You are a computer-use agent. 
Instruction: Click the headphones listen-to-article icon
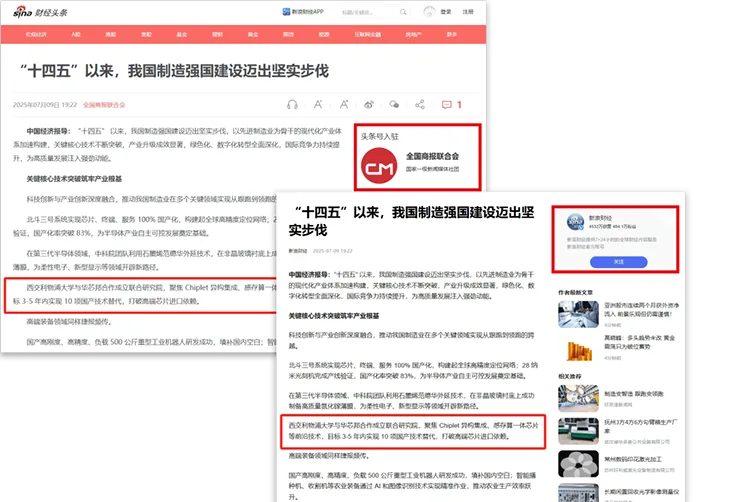[x=292, y=105]
